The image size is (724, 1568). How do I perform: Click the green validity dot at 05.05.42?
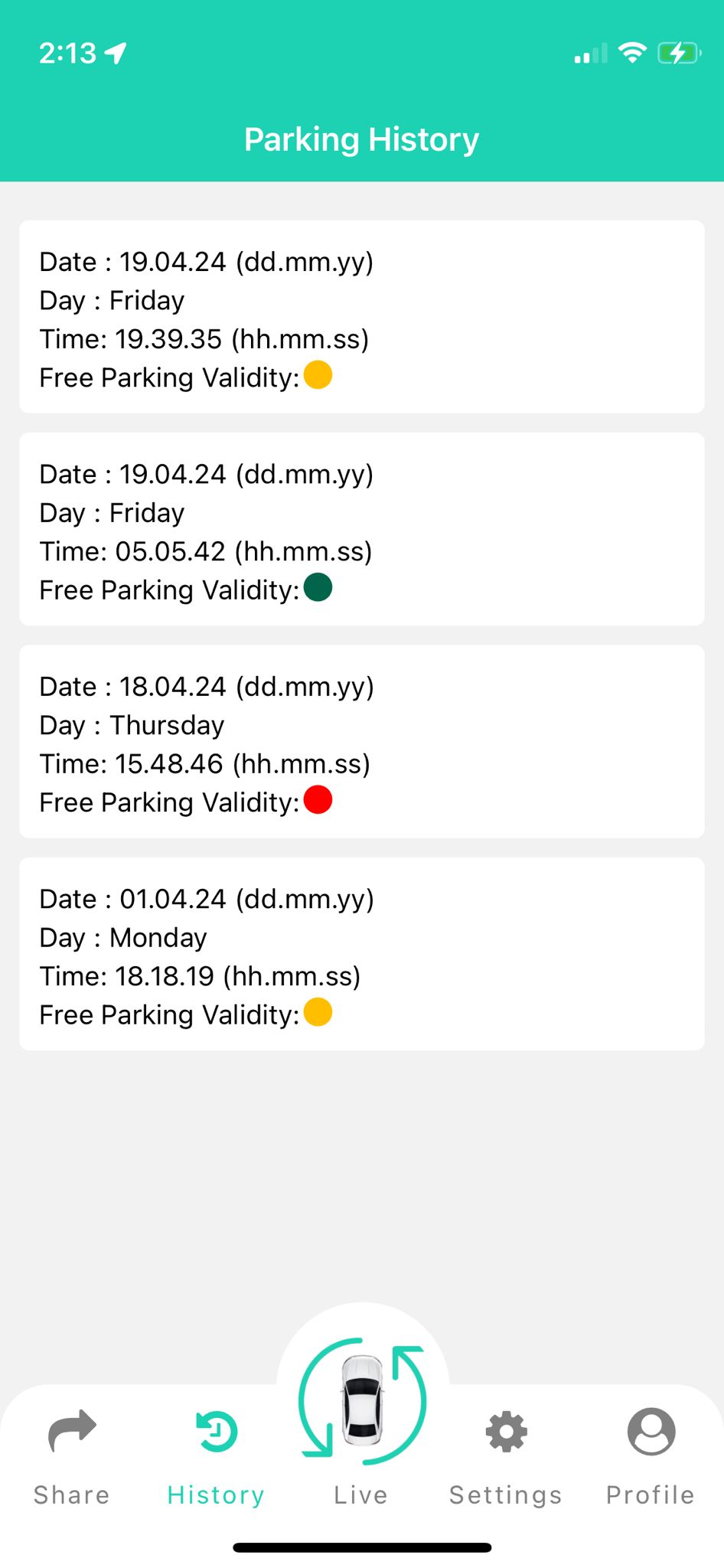pos(318,588)
